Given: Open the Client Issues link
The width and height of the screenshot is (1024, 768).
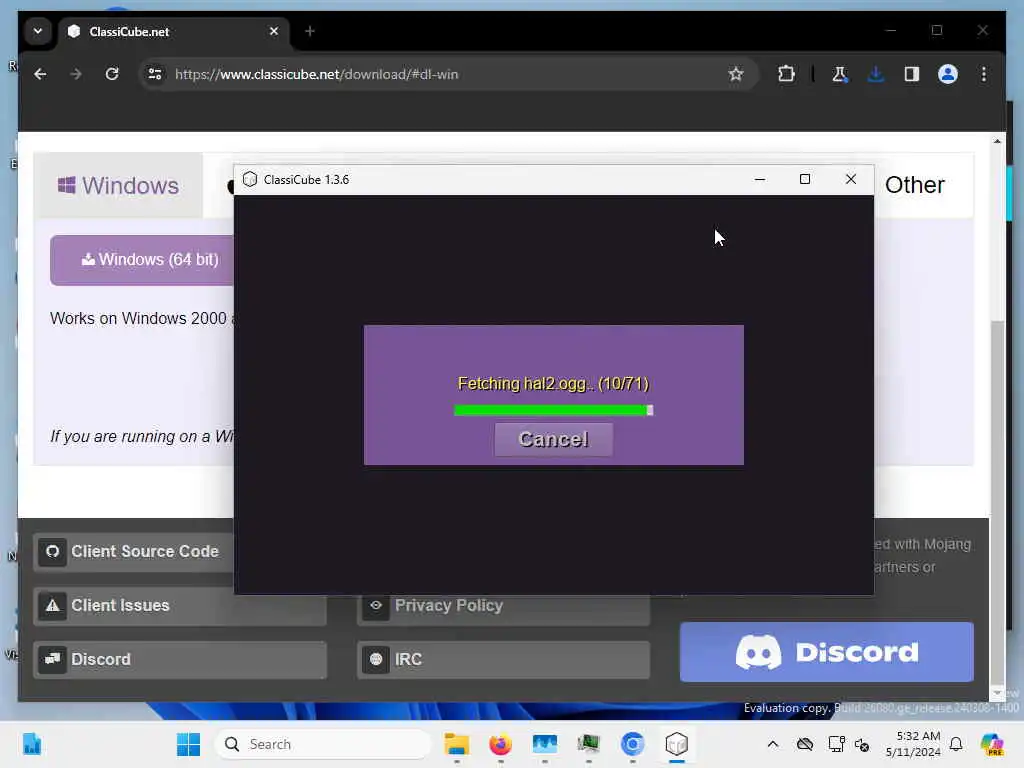Looking at the screenshot, I should 180,605.
